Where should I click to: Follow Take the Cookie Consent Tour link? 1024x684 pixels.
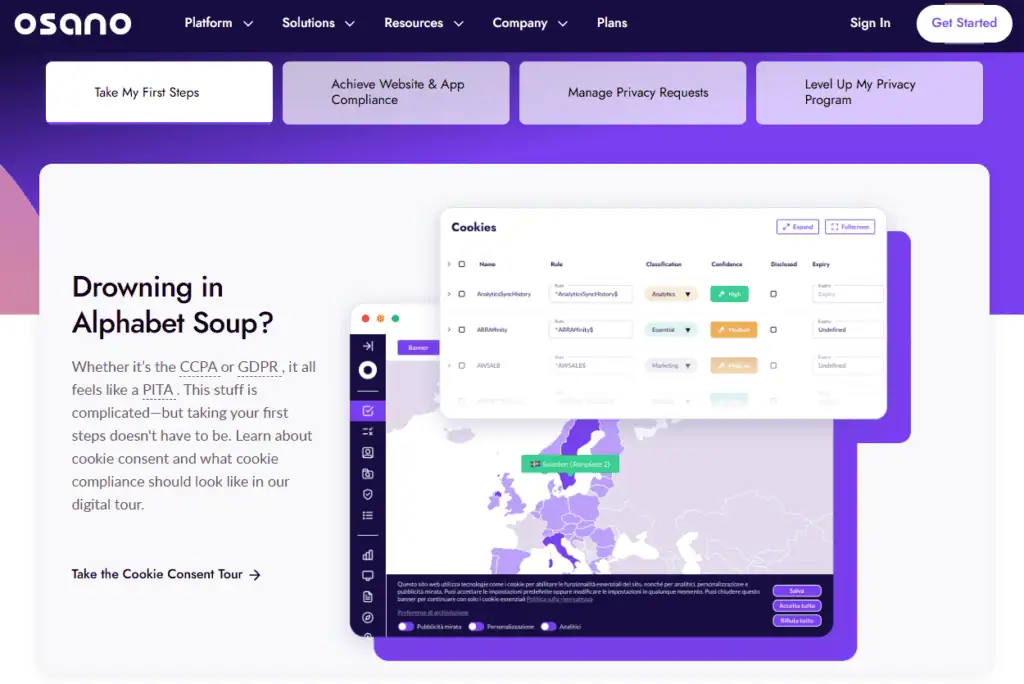[x=167, y=574]
